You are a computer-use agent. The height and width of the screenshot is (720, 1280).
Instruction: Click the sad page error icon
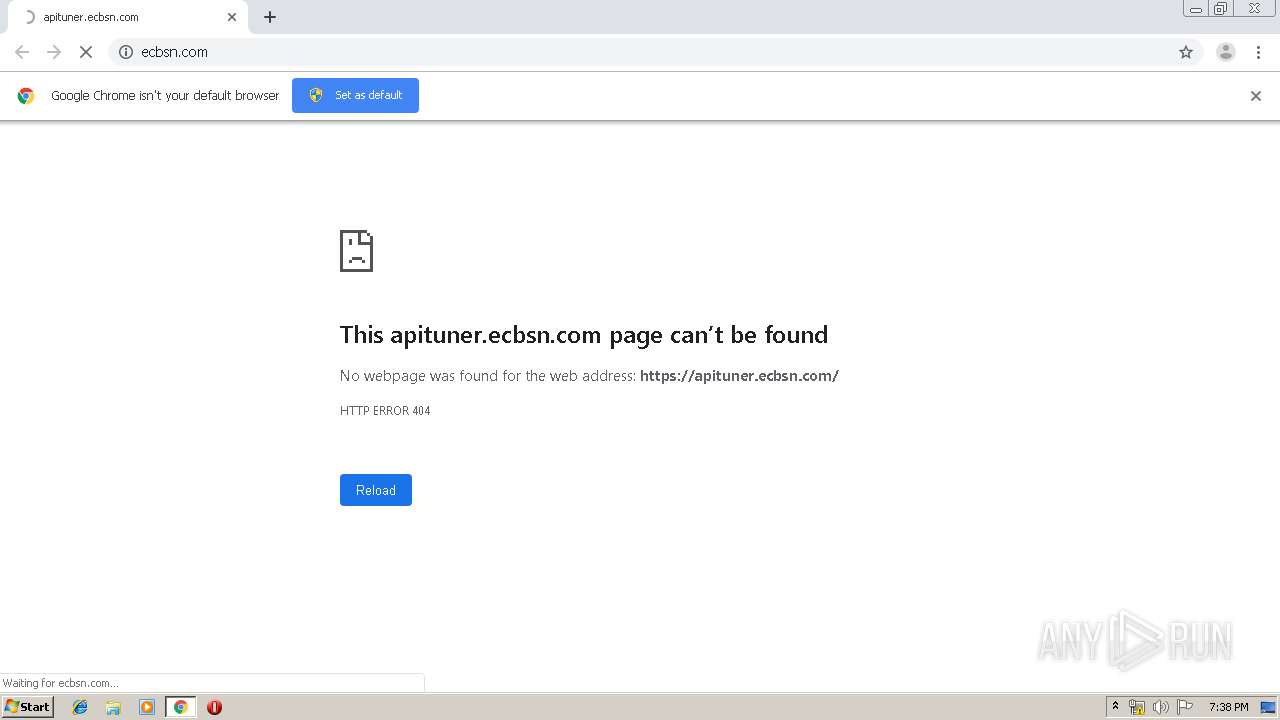tap(356, 251)
